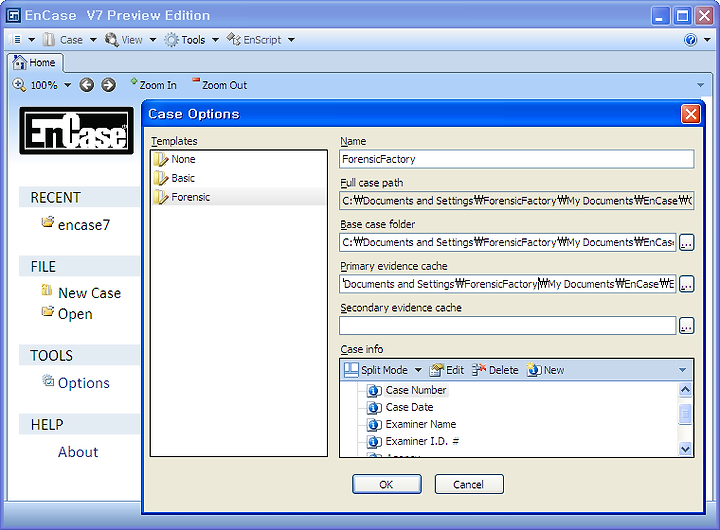The image size is (720, 530).
Task: Close the Case Options dialog
Action: [x=691, y=114]
